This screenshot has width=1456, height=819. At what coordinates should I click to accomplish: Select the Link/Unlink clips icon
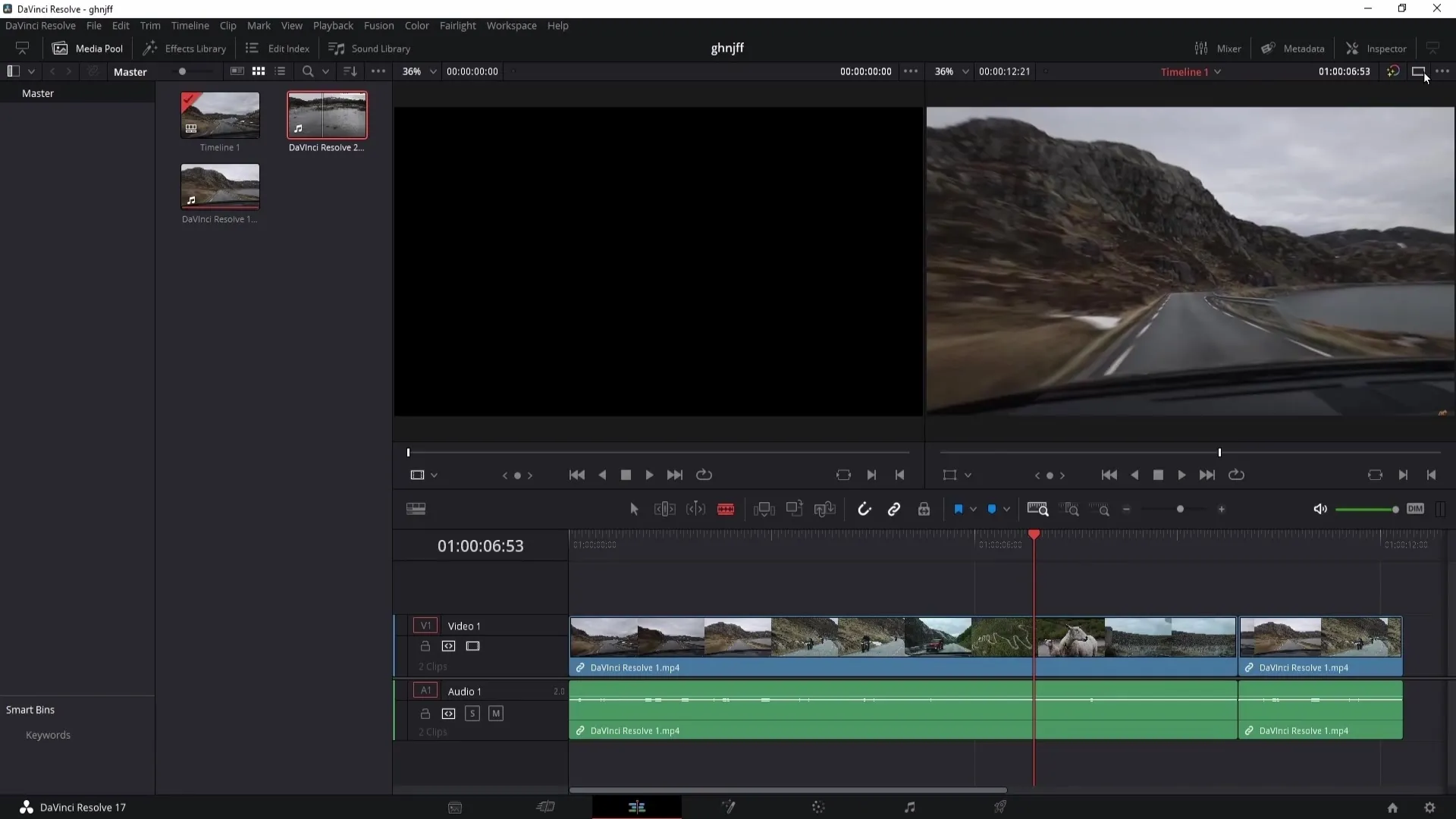(893, 510)
